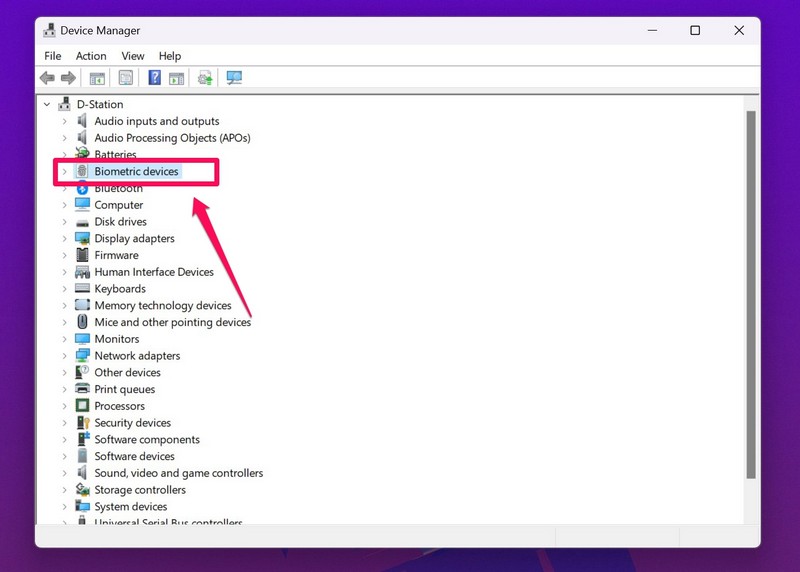Image resolution: width=800 pixels, height=572 pixels.
Task: Open the View menu
Action: tap(133, 56)
